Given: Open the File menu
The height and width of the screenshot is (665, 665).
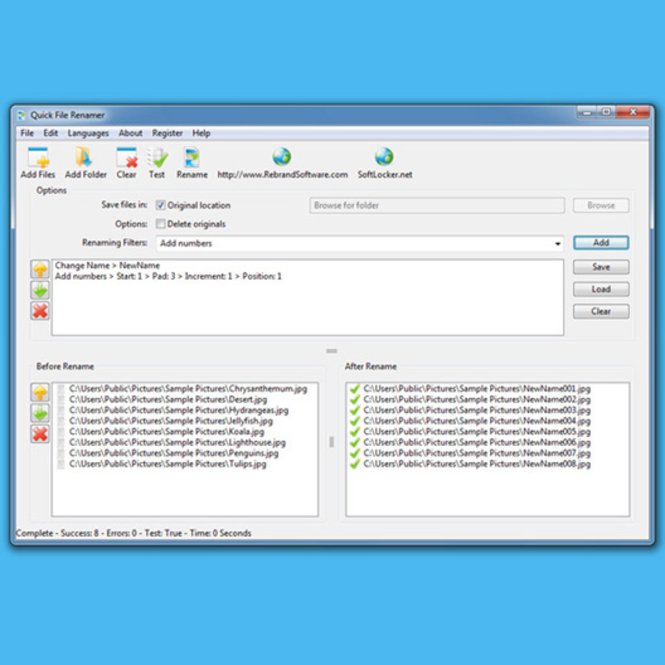Looking at the screenshot, I should 27,133.
